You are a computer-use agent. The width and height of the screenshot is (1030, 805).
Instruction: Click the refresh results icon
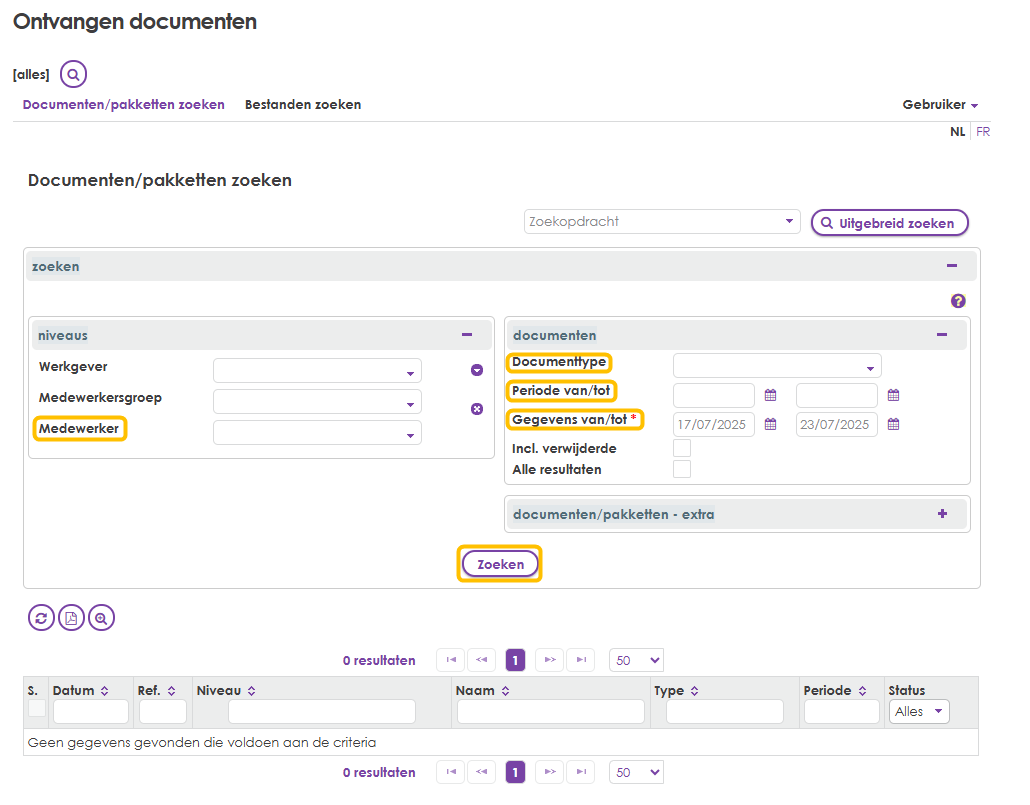click(x=40, y=617)
